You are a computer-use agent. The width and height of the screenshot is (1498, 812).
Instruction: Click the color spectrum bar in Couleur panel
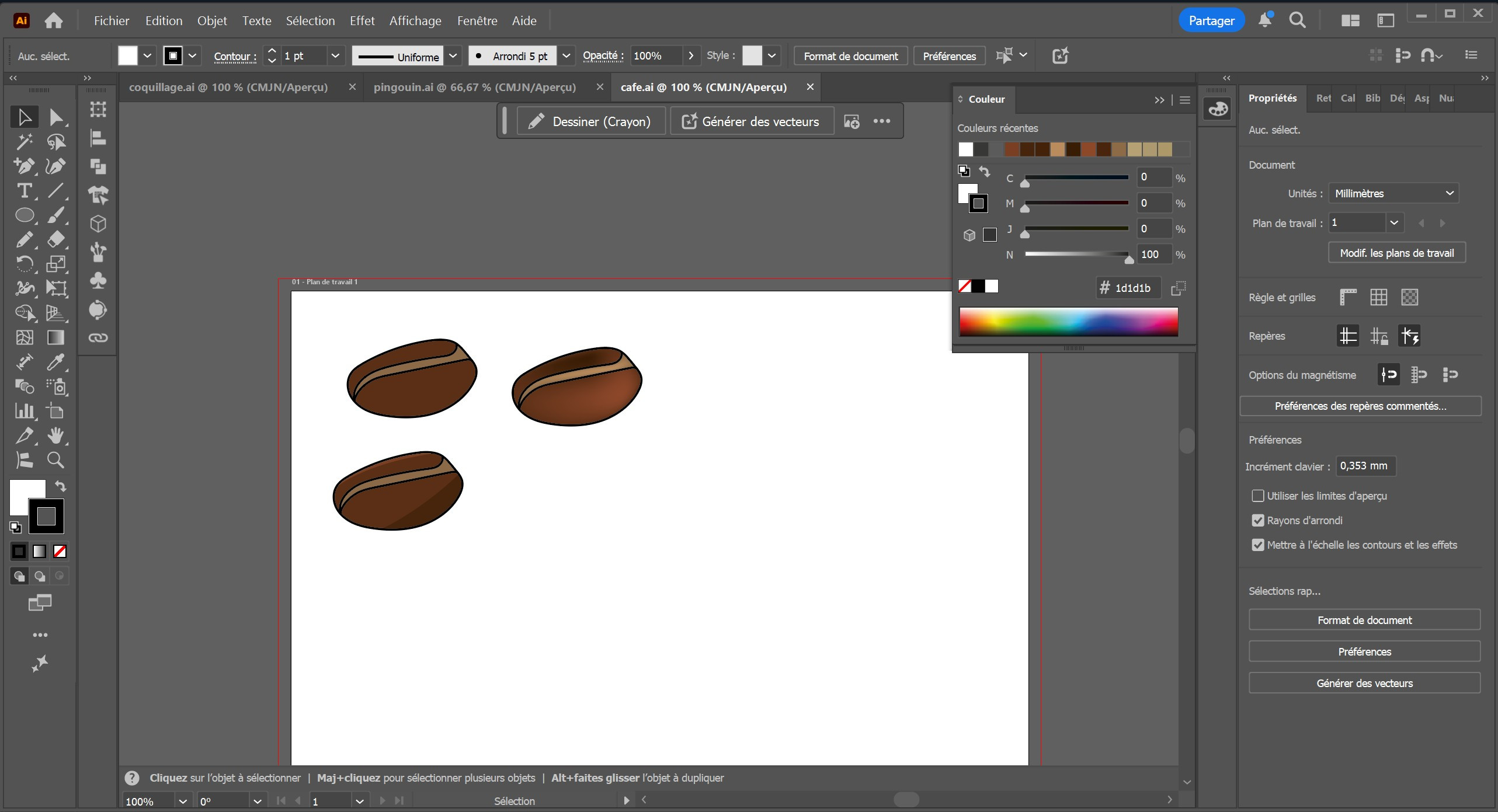(x=1068, y=322)
